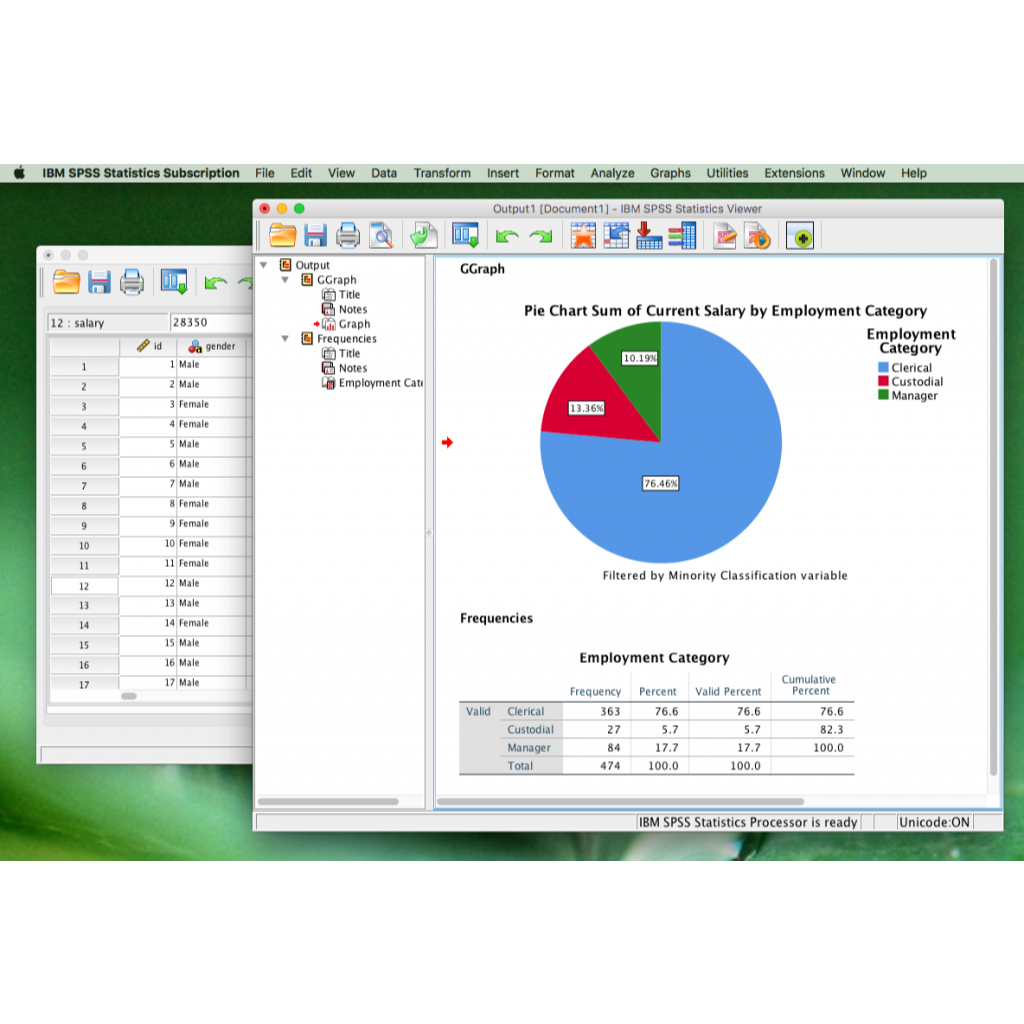
Task: Open the Apple menu
Action: tap(20, 172)
